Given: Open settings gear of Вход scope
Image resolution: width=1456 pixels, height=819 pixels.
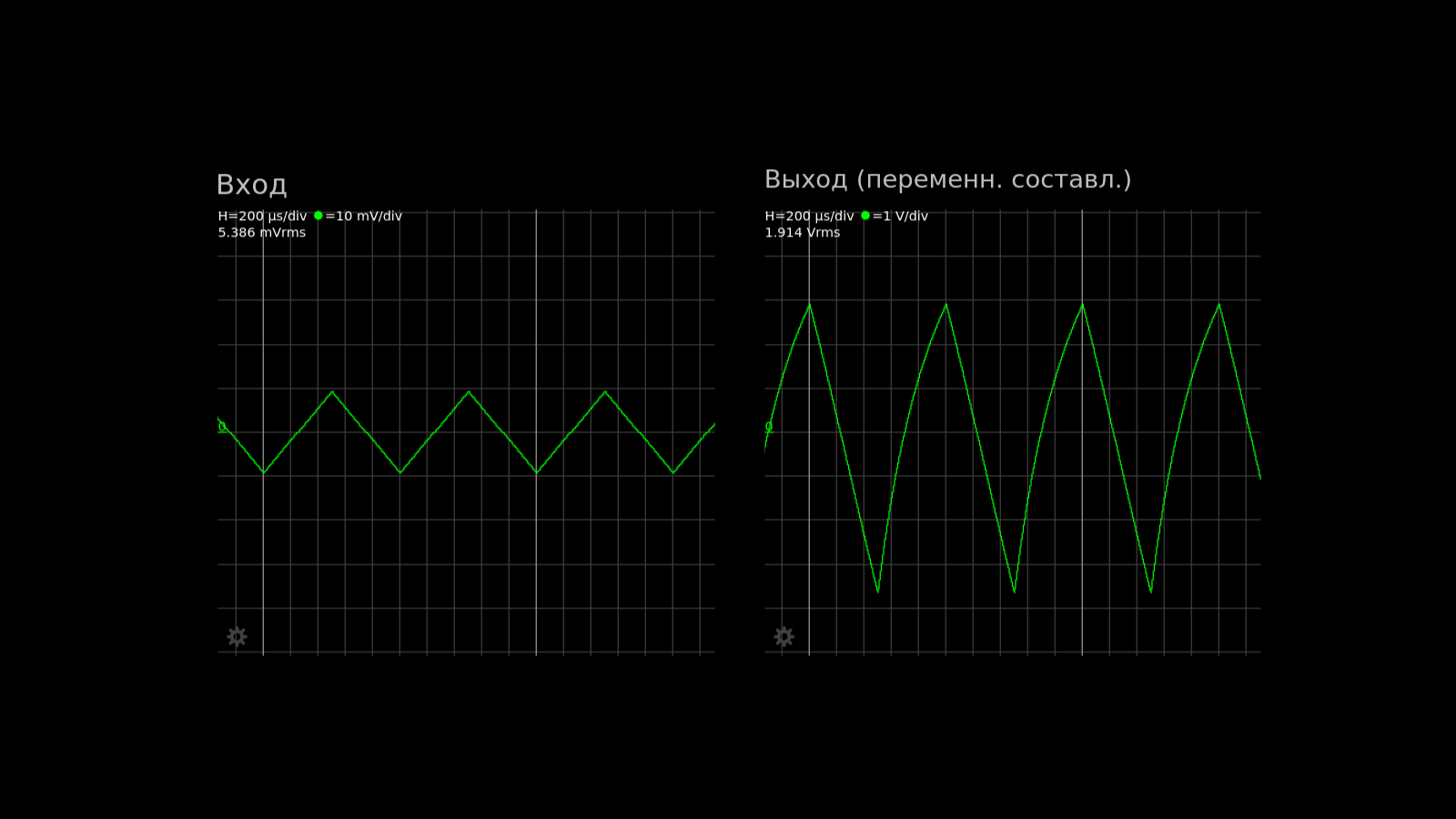Looking at the screenshot, I should tap(237, 637).
